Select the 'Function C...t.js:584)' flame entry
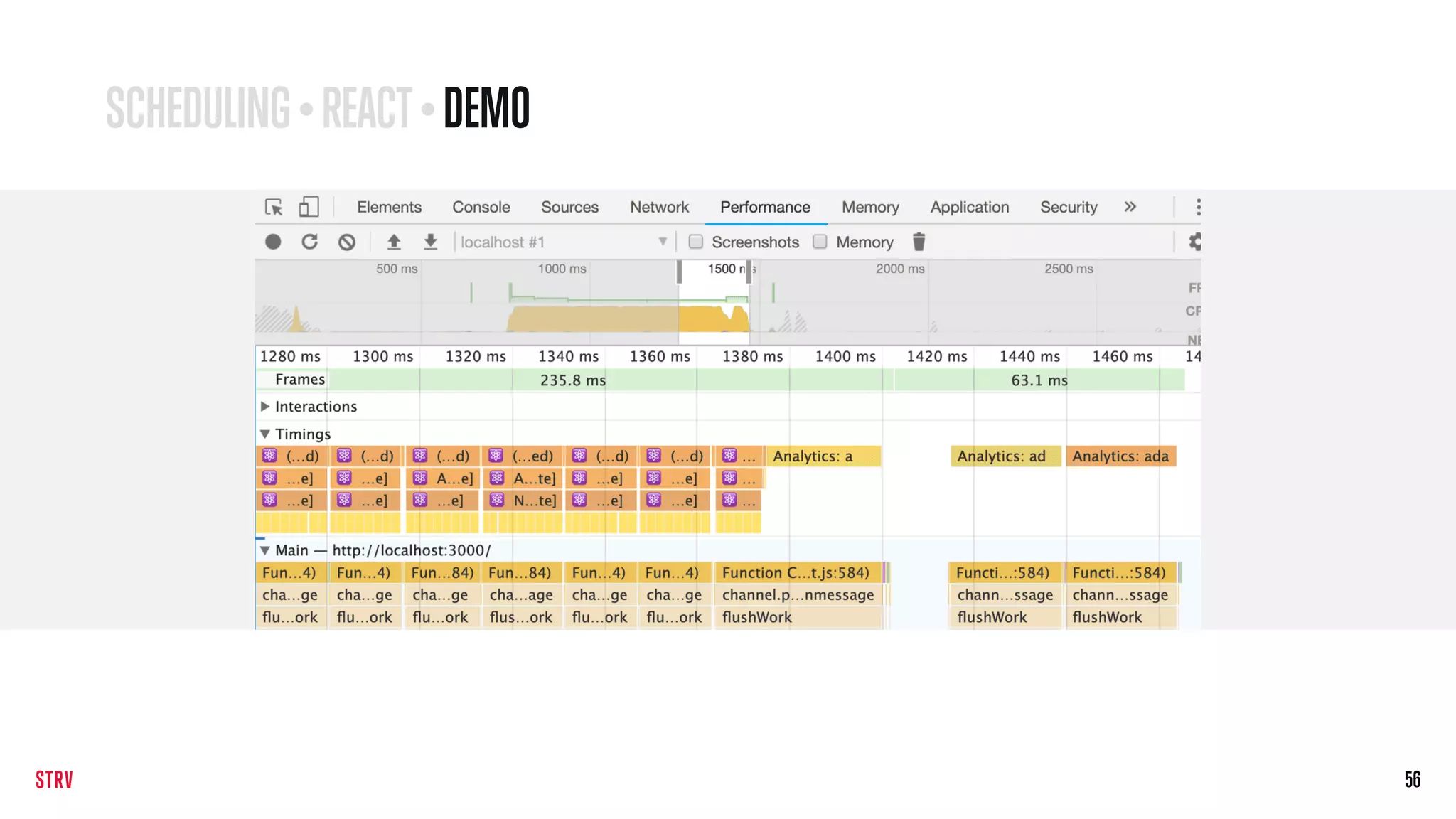Image resolution: width=1456 pixels, height=819 pixels. [798, 573]
